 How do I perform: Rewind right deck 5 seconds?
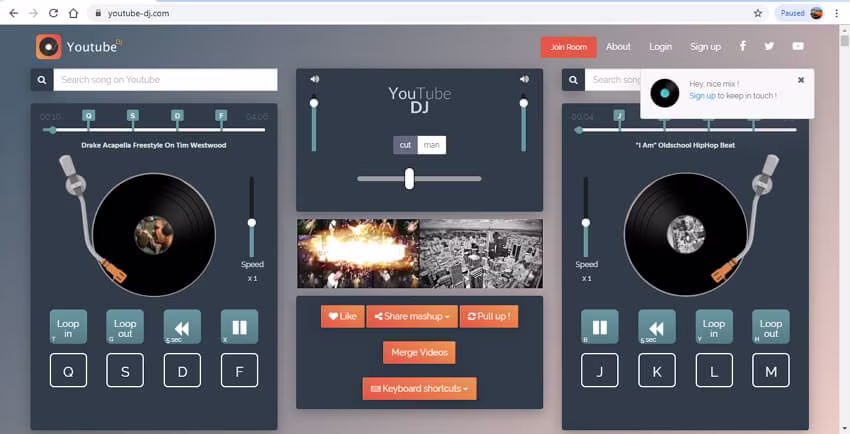click(657, 327)
